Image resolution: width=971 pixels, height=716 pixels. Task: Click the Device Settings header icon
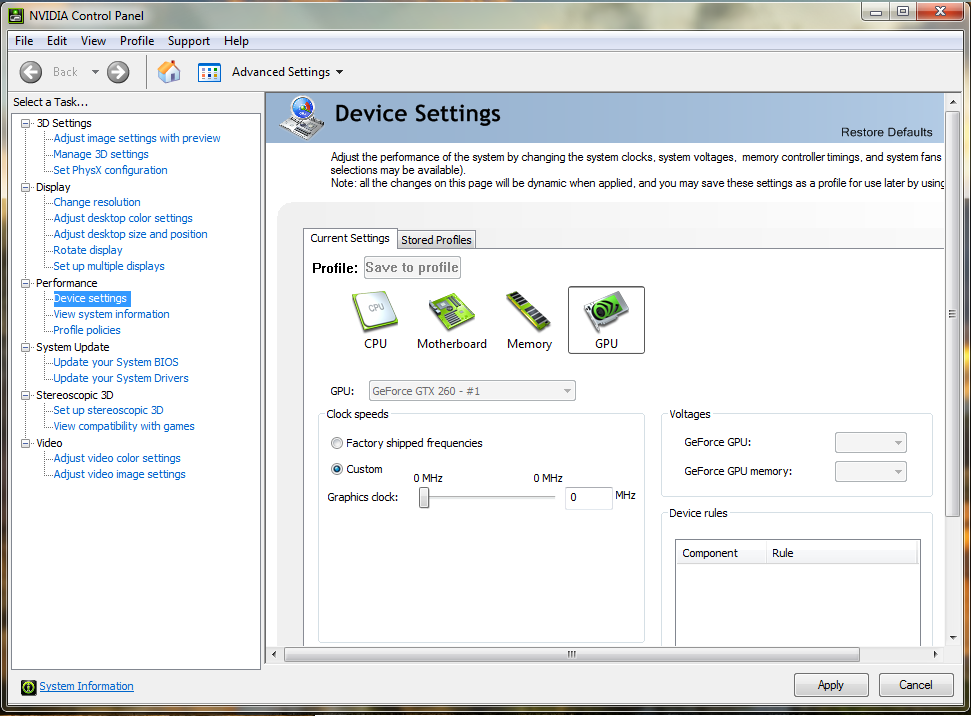302,118
